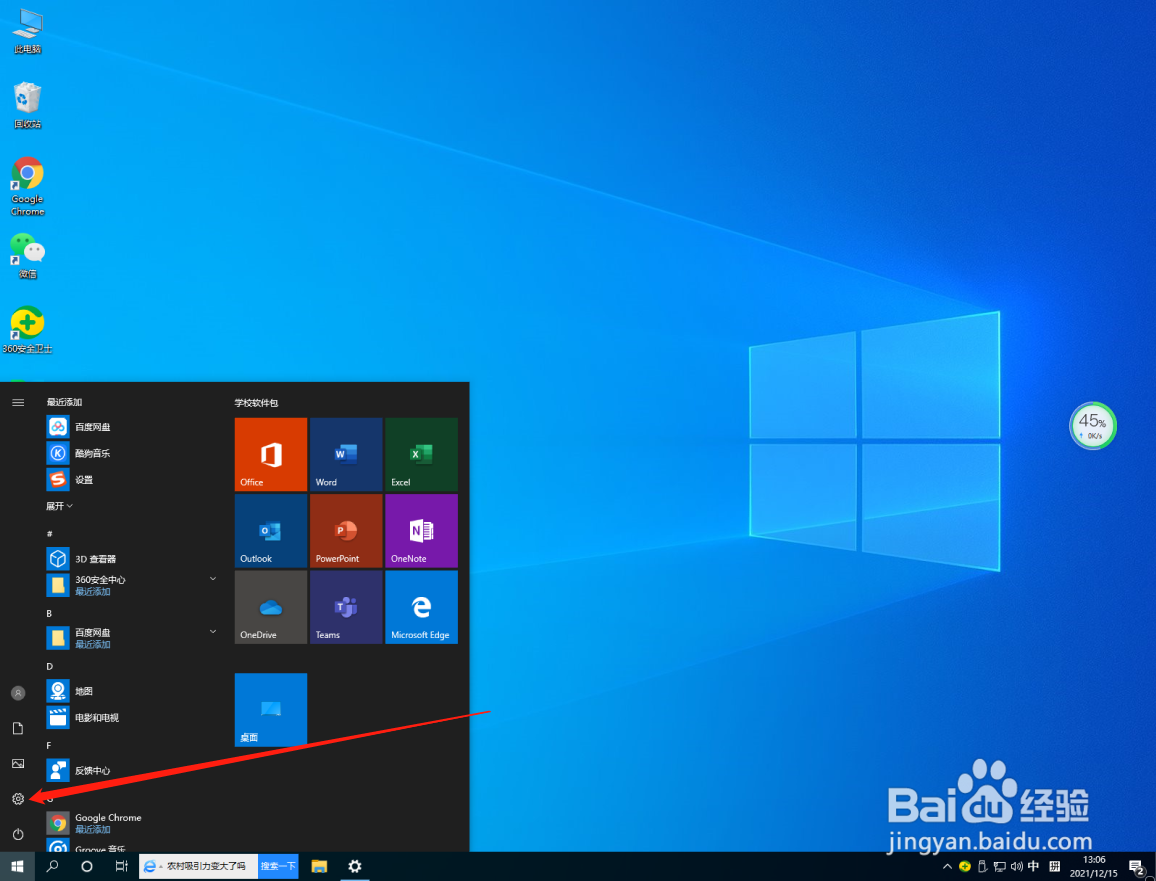Open the Start menu hamburger menu
This screenshot has height=881, width=1156.
coord(17,402)
